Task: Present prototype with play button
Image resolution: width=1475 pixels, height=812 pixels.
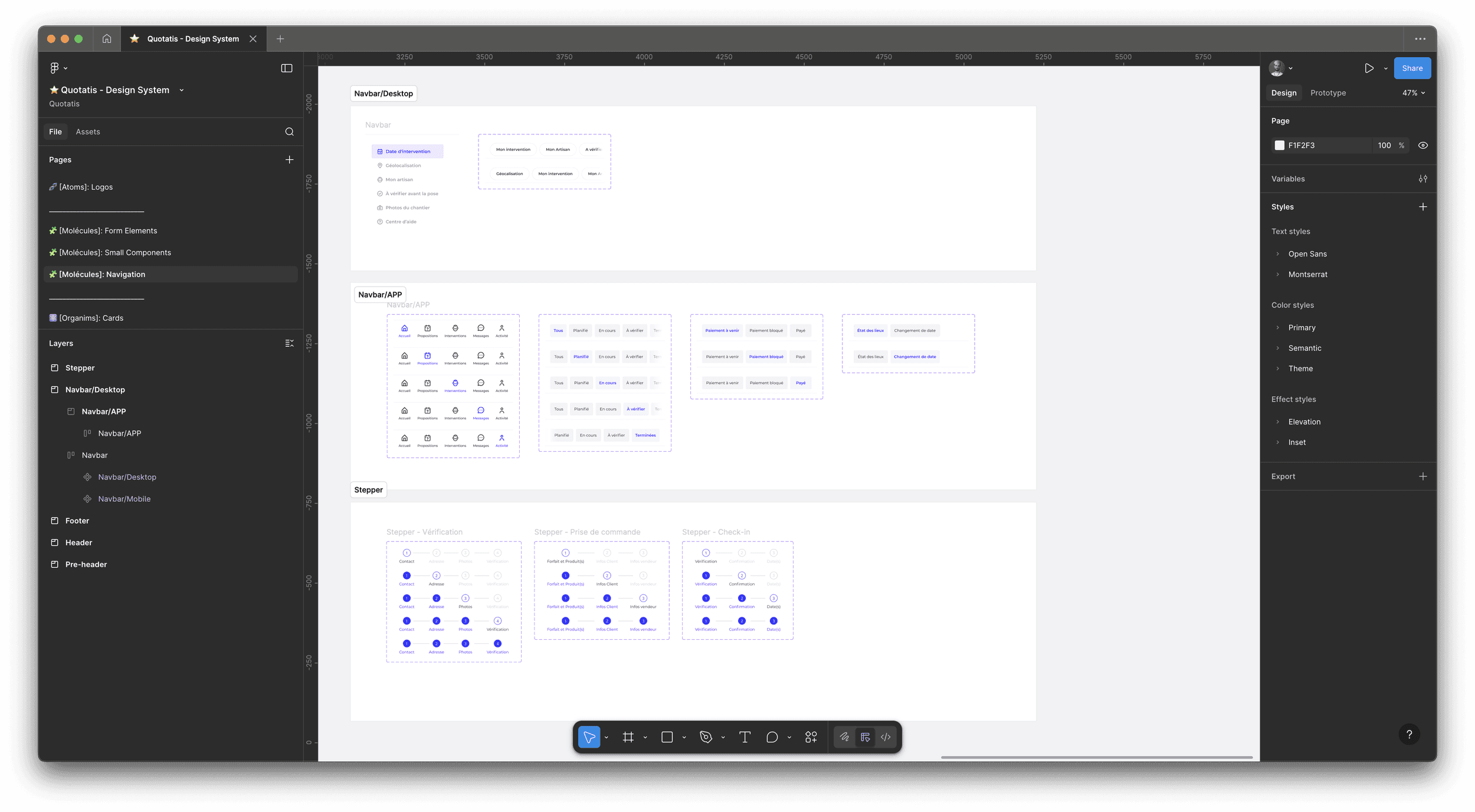Action: pos(1369,68)
